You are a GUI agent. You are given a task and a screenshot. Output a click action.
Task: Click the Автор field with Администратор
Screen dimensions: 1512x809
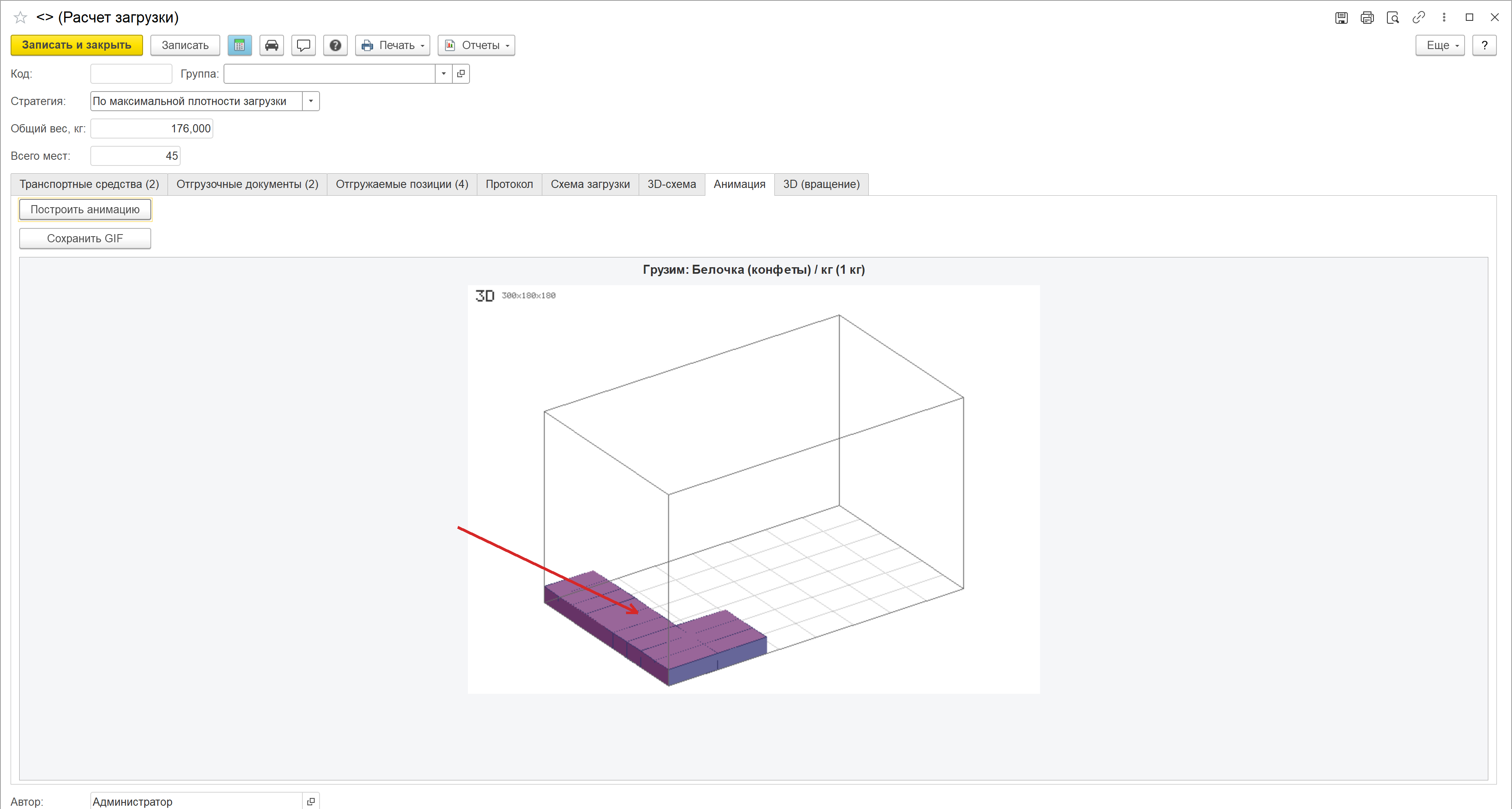pos(197,801)
